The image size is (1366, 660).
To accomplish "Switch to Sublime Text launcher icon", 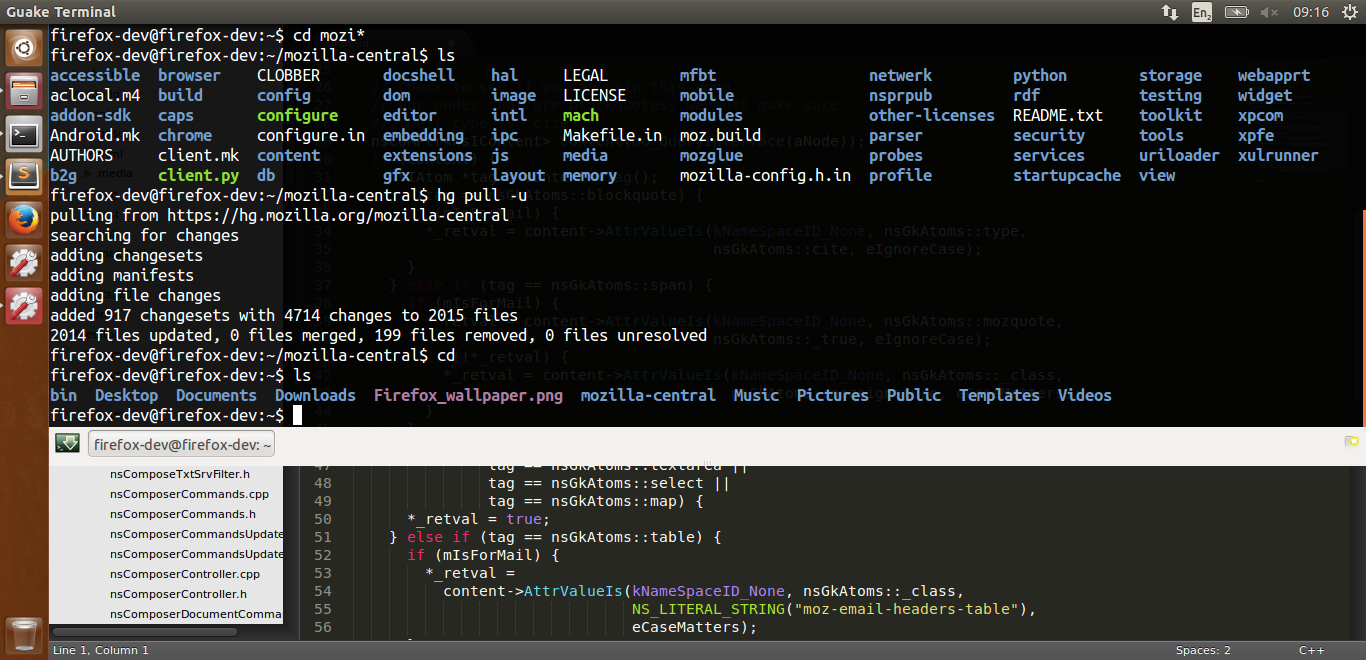I will click(x=24, y=177).
